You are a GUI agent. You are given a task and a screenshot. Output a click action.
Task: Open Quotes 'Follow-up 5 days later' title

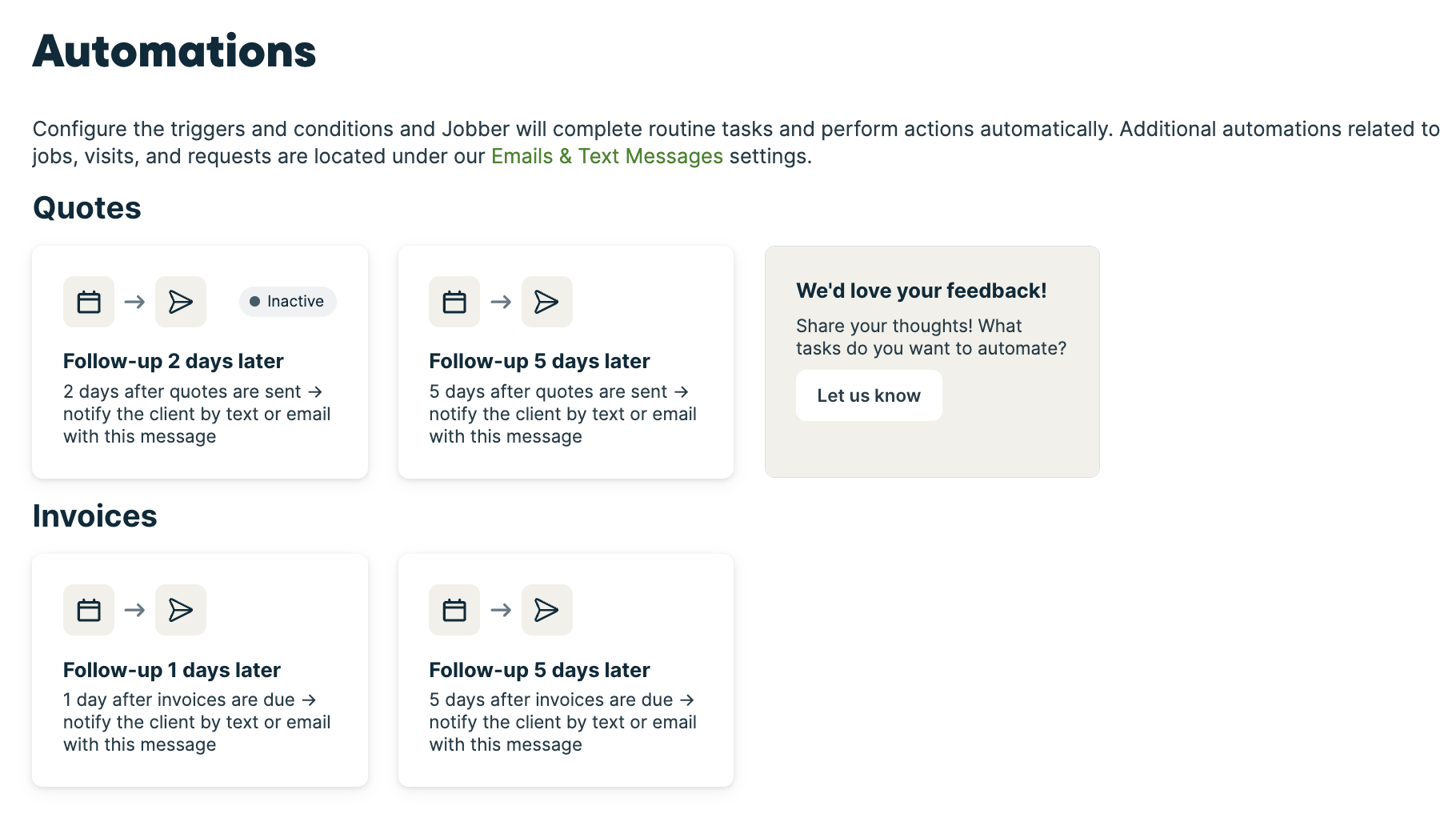(539, 361)
